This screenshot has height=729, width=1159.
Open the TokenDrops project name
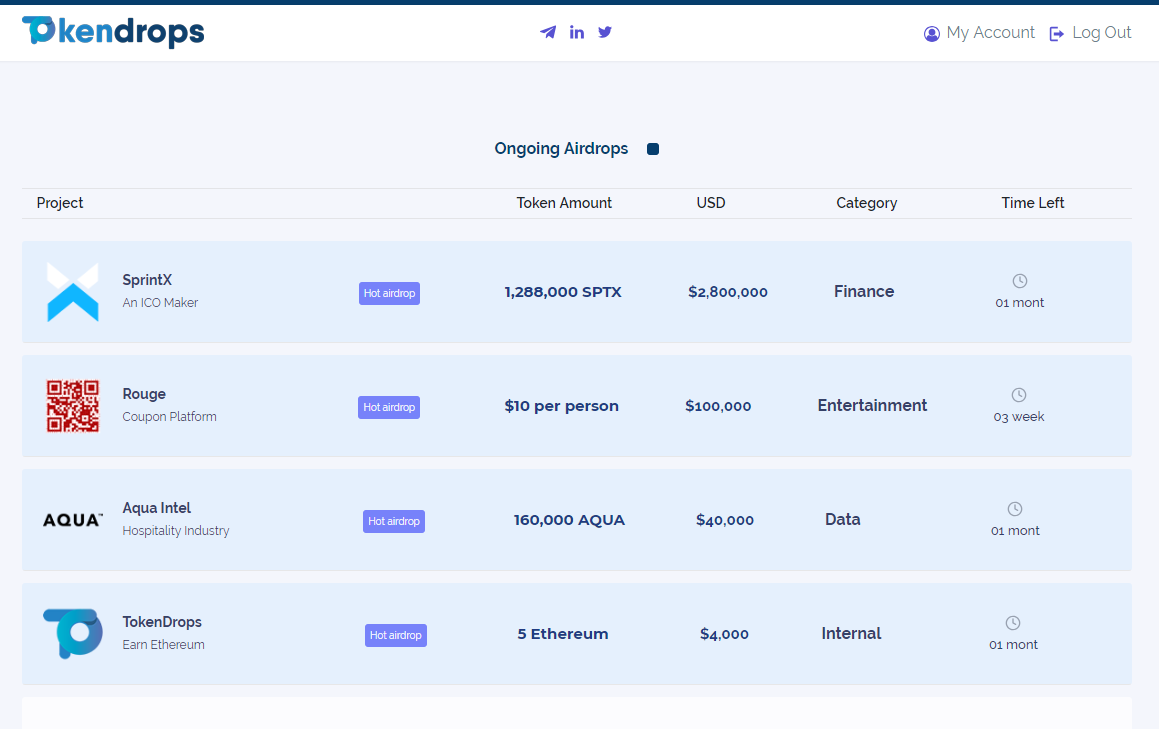[x=162, y=622]
